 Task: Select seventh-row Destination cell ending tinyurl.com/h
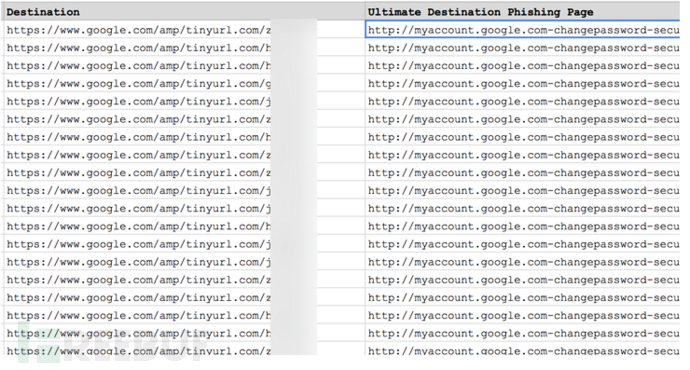(x=184, y=137)
